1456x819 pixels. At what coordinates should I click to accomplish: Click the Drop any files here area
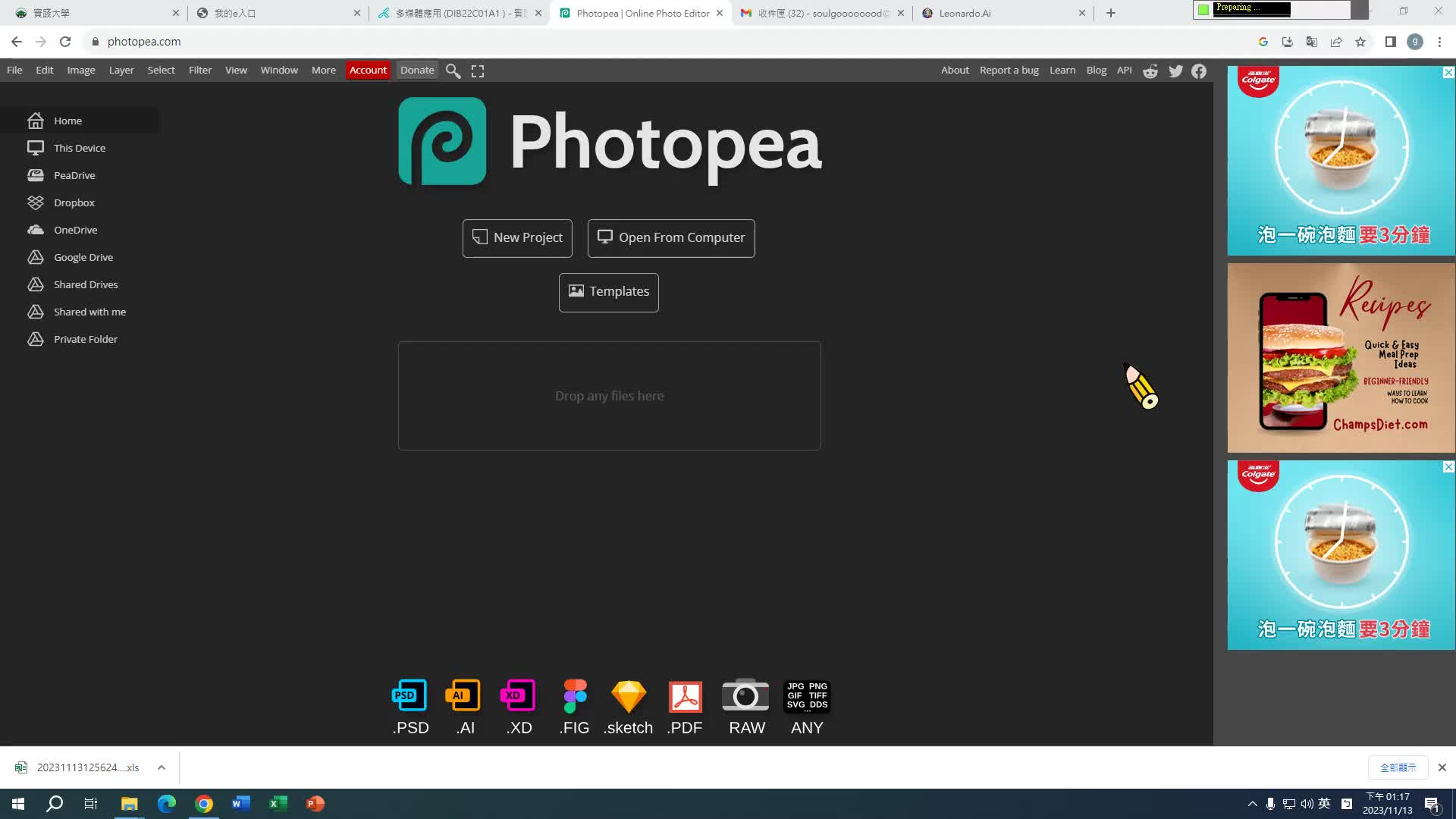(610, 396)
